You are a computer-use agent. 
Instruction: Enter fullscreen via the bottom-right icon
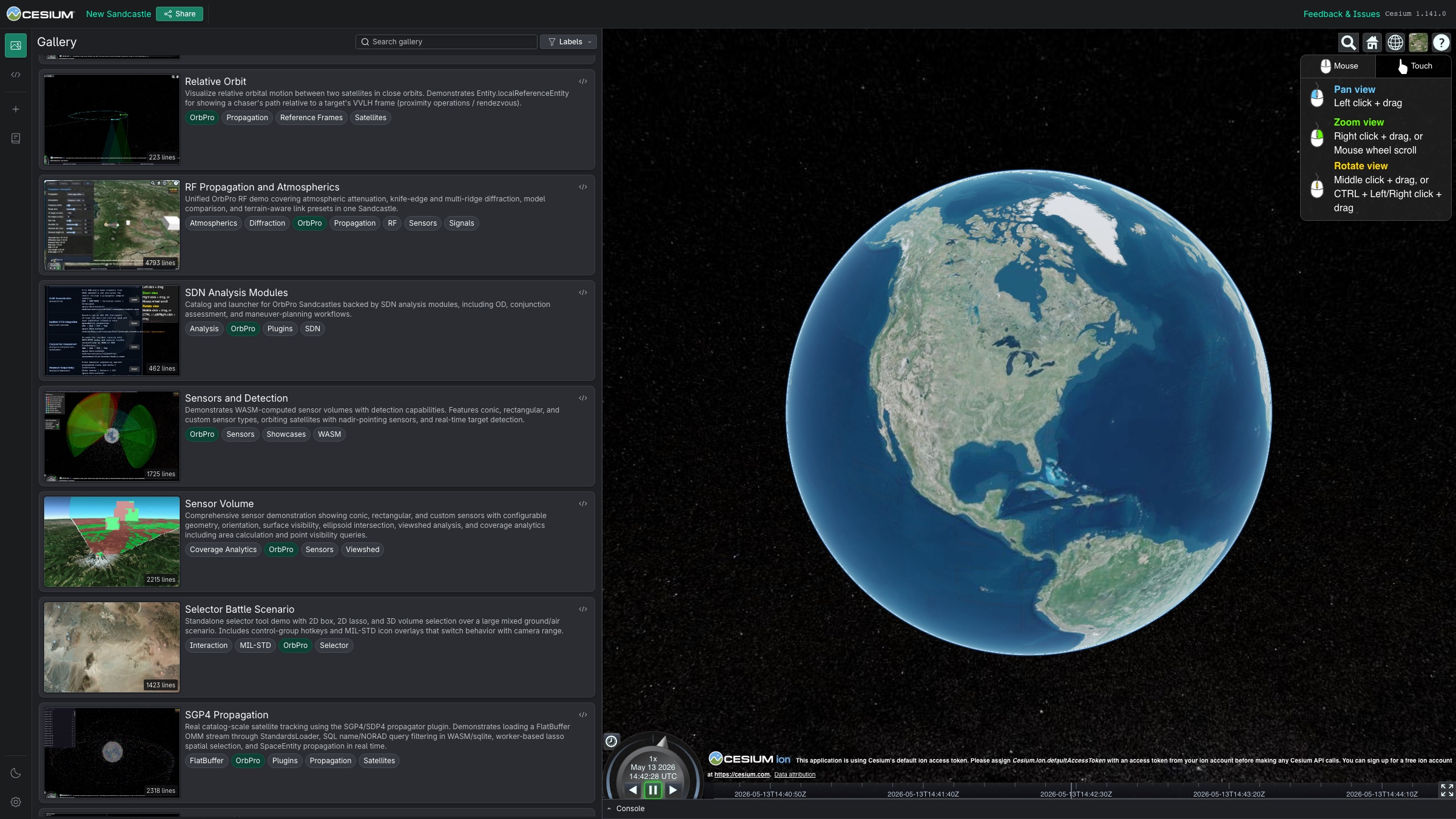pos(1447,790)
